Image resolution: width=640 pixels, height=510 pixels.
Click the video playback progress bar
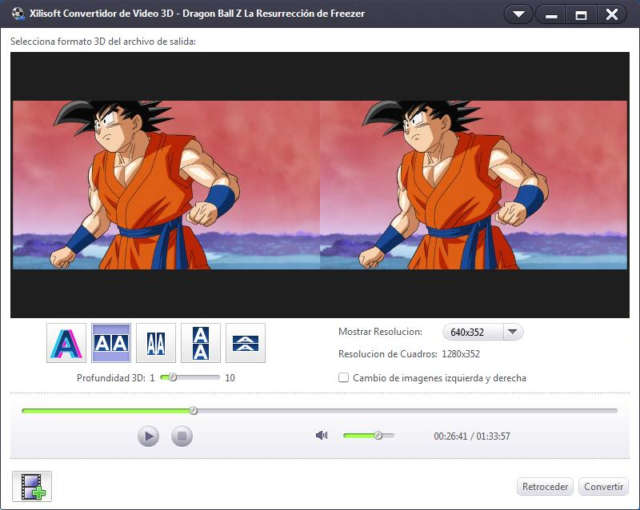tap(320, 410)
